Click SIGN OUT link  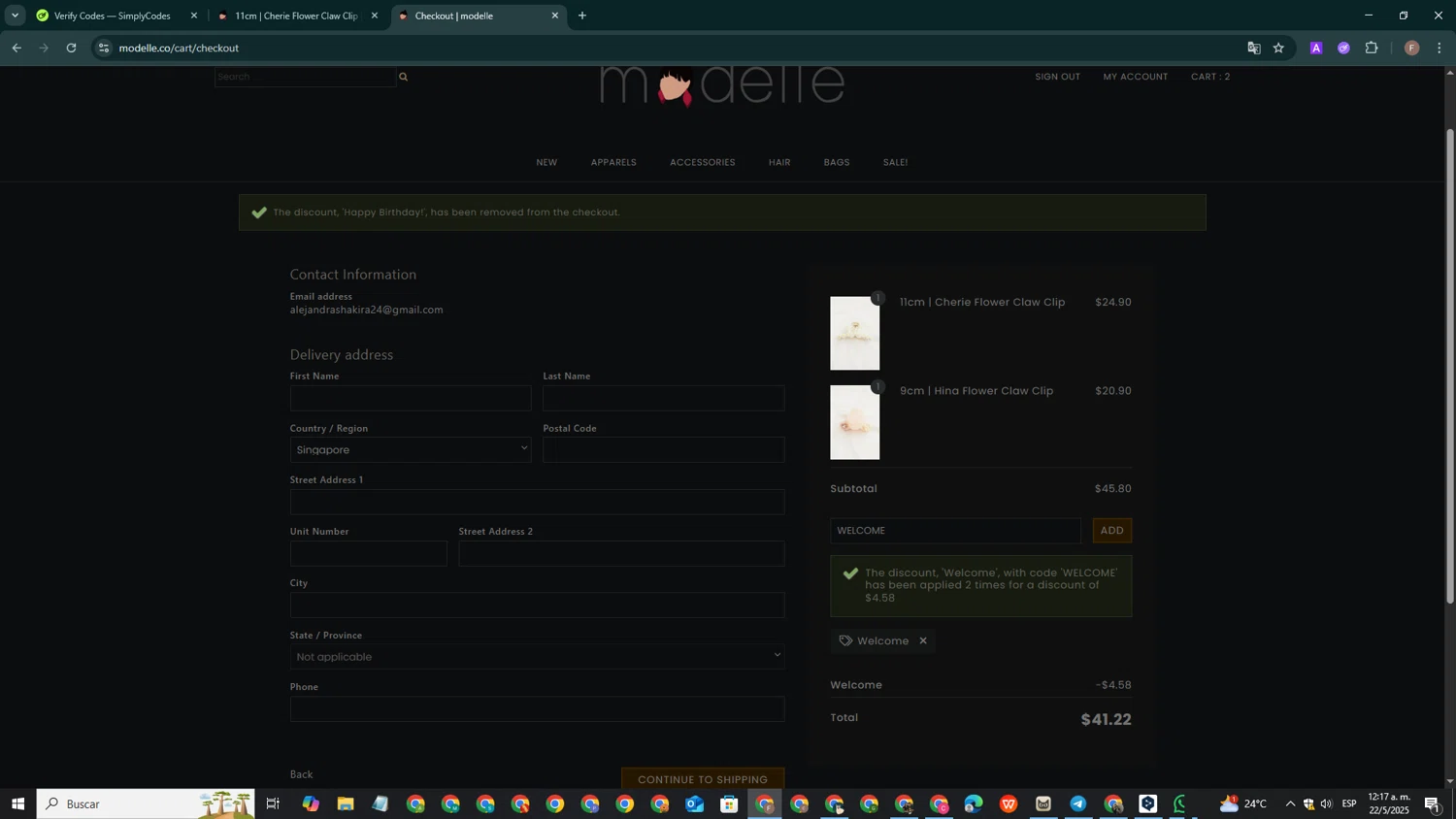pyautogui.click(x=1057, y=77)
